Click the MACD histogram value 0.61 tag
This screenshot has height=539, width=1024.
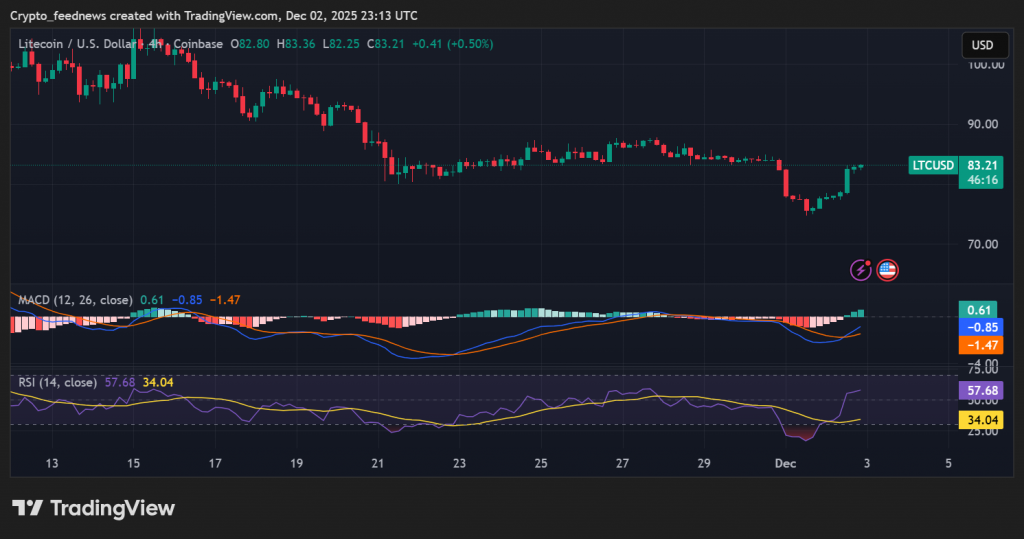coord(978,310)
